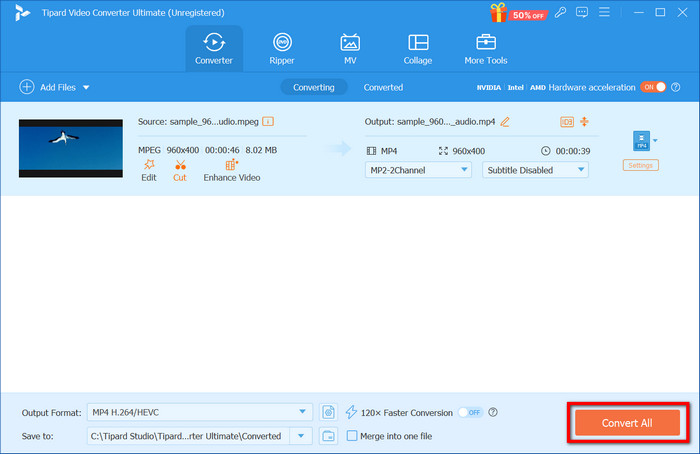Select the Converting sub-tab
Screen dimensions: 700x454
[x=314, y=87]
